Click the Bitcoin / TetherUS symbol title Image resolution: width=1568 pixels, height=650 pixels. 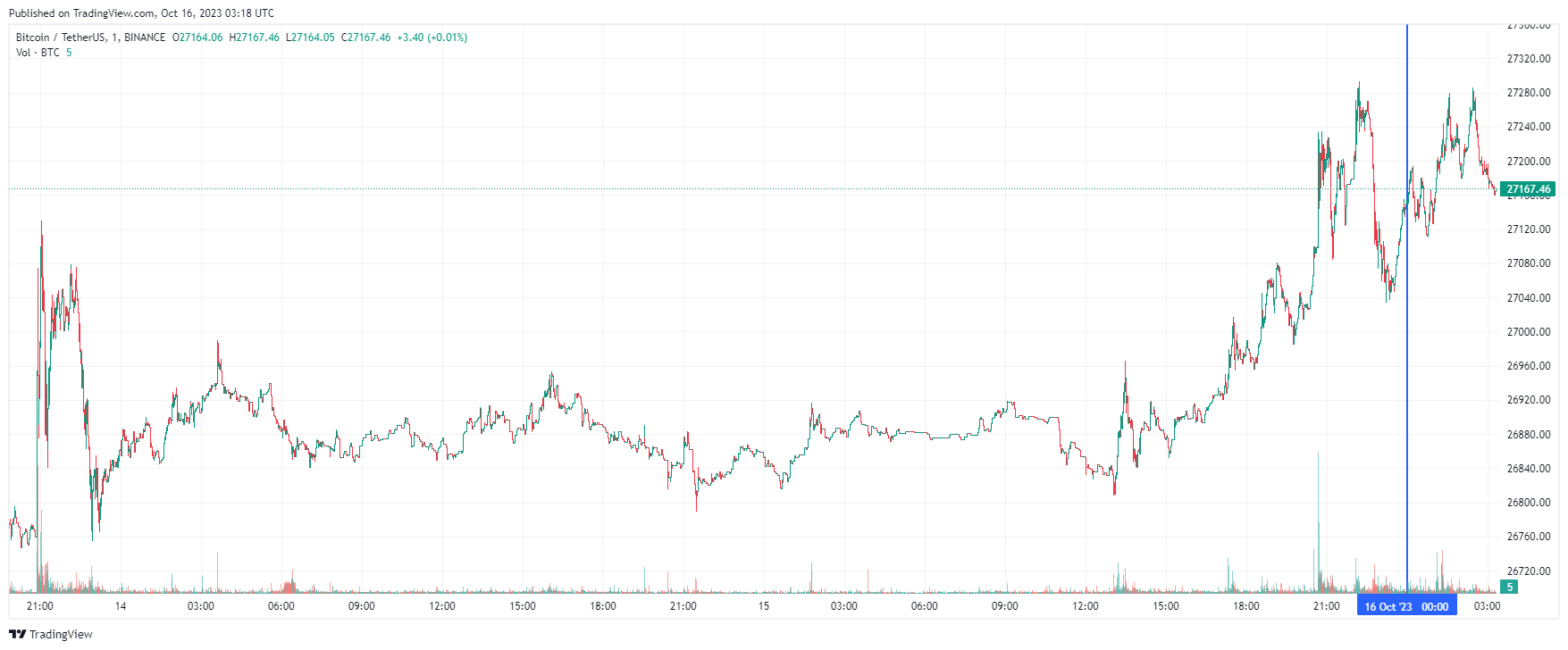coord(61,37)
